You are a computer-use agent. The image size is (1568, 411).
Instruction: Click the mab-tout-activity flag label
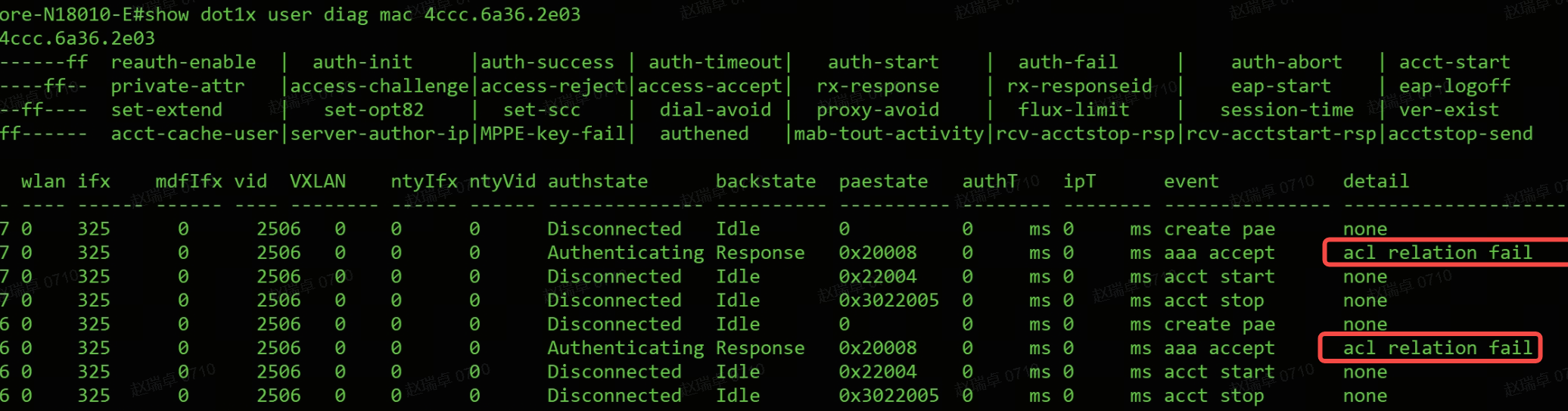pyautogui.click(x=888, y=134)
